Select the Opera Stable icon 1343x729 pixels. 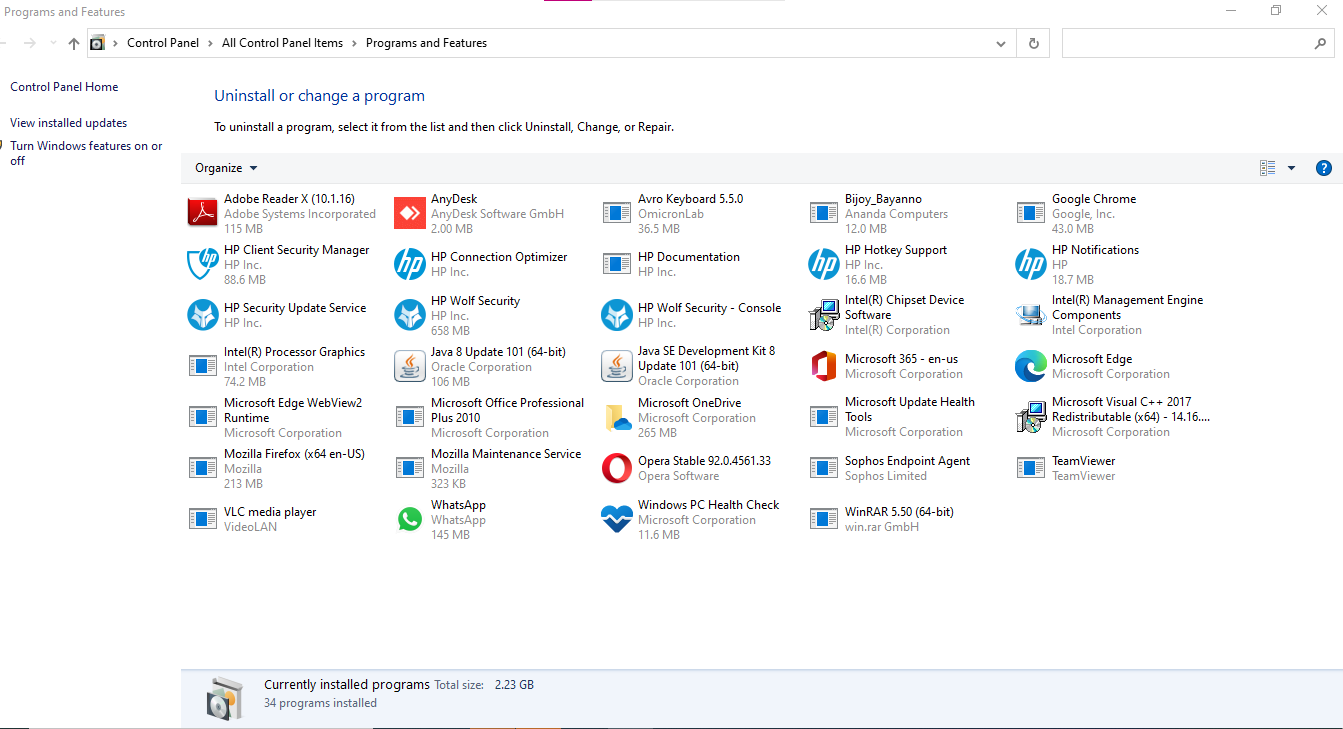(617, 468)
